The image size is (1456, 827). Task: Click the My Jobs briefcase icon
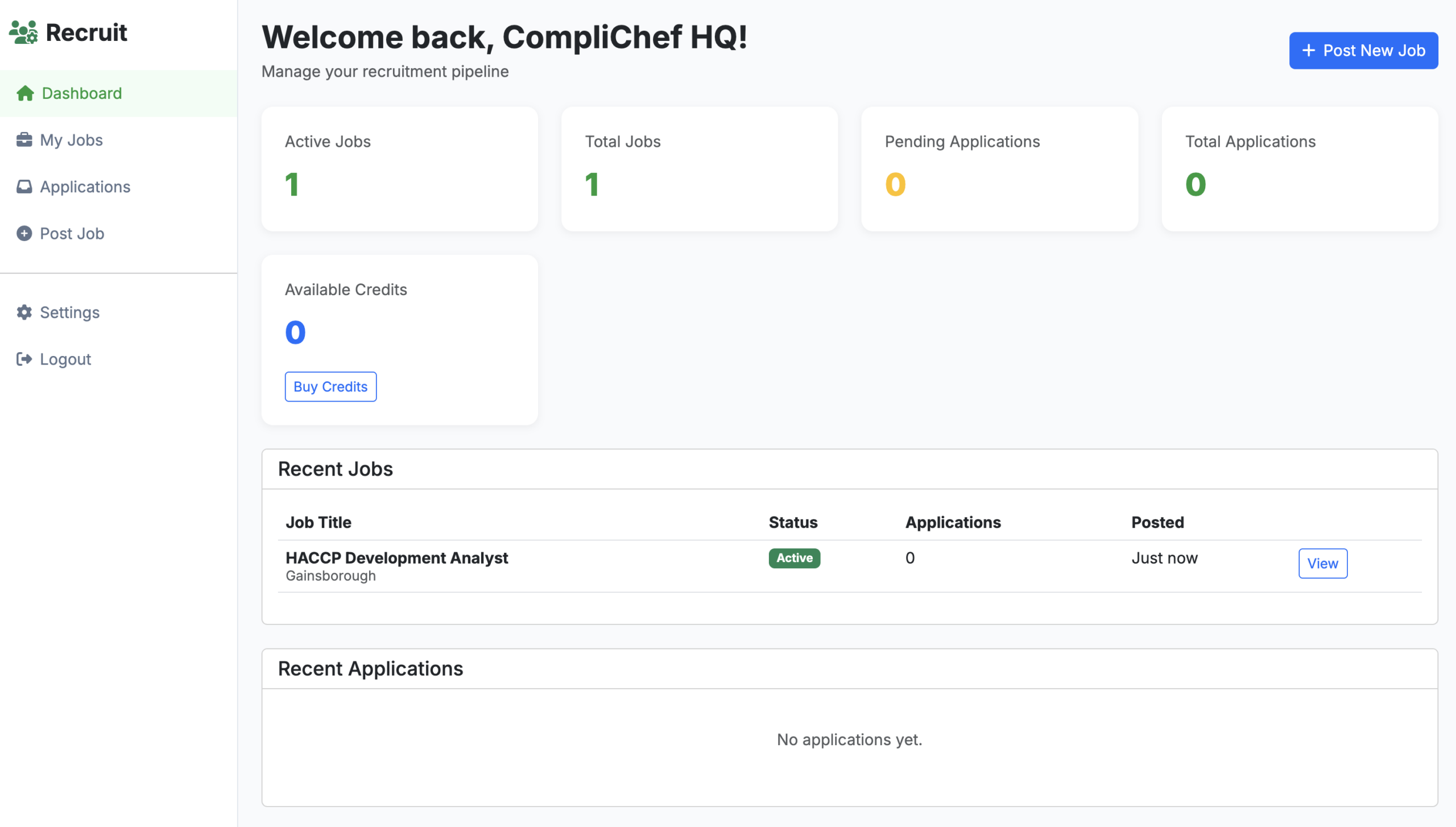tap(24, 140)
